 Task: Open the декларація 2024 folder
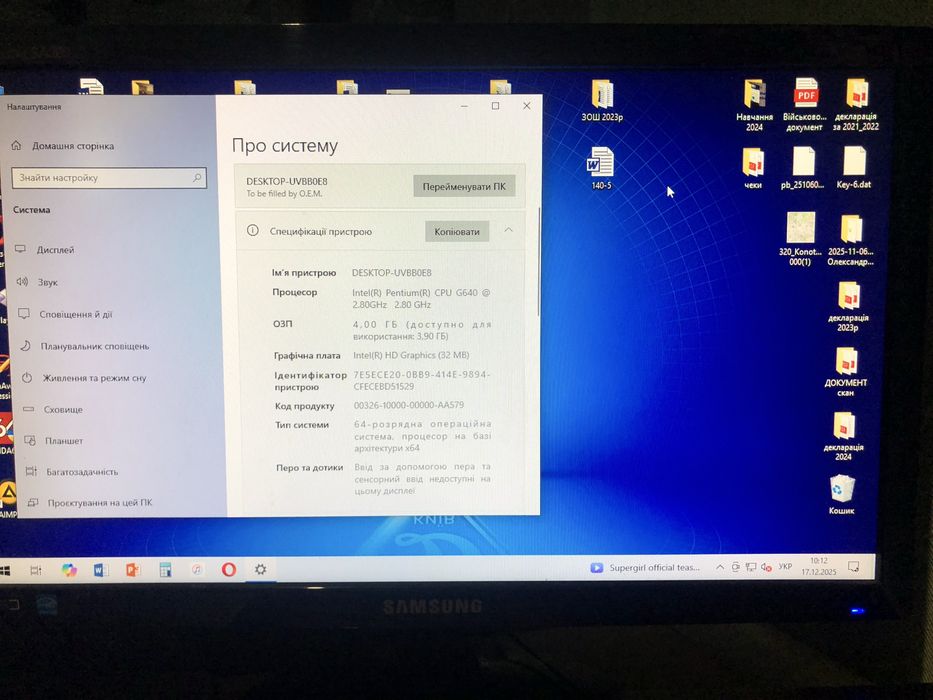[844, 436]
